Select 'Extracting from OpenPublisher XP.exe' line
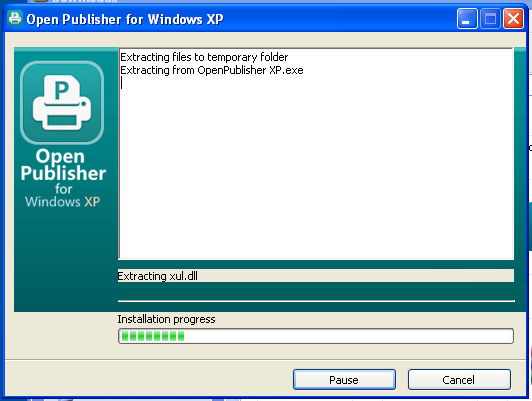 [x=212, y=70]
